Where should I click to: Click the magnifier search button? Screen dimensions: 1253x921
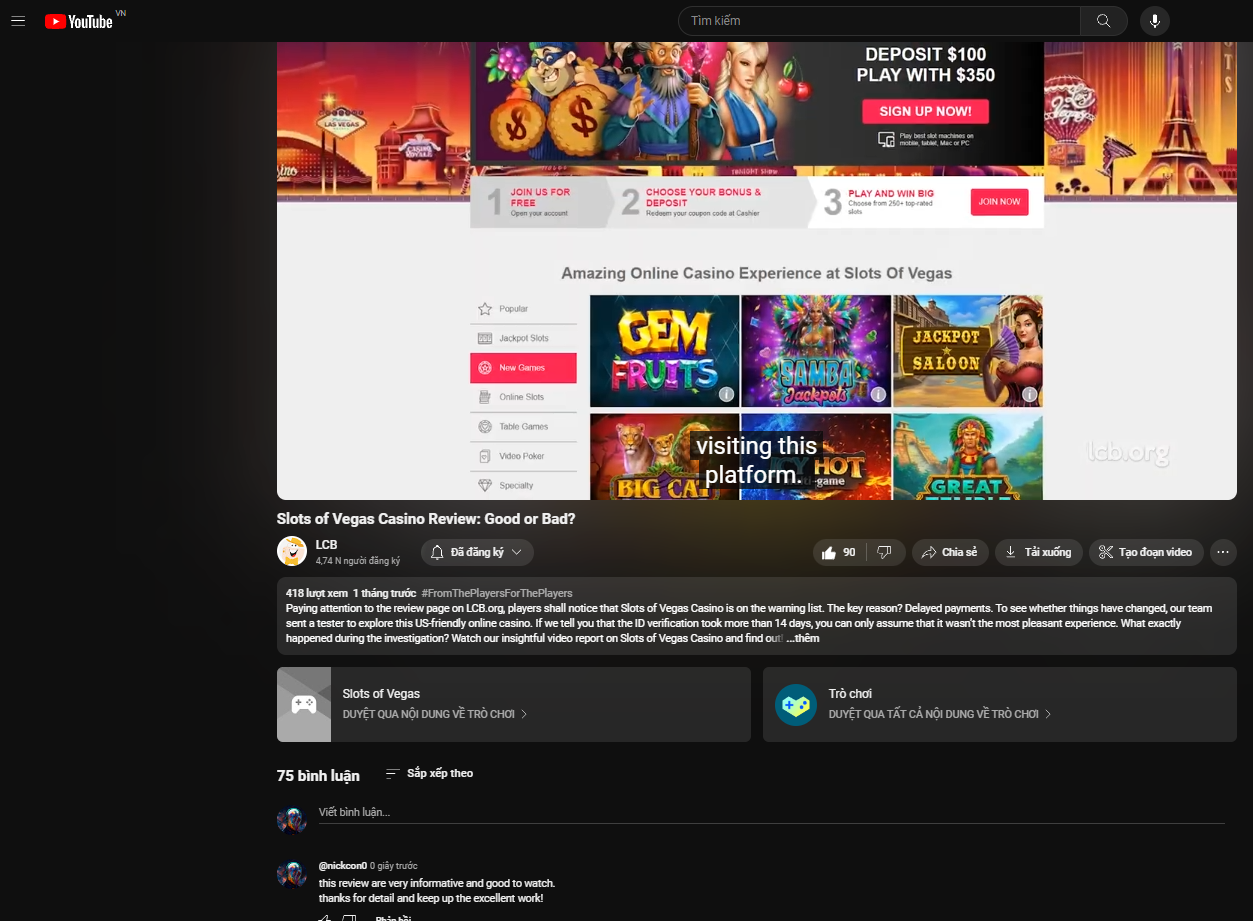pos(1104,21)
